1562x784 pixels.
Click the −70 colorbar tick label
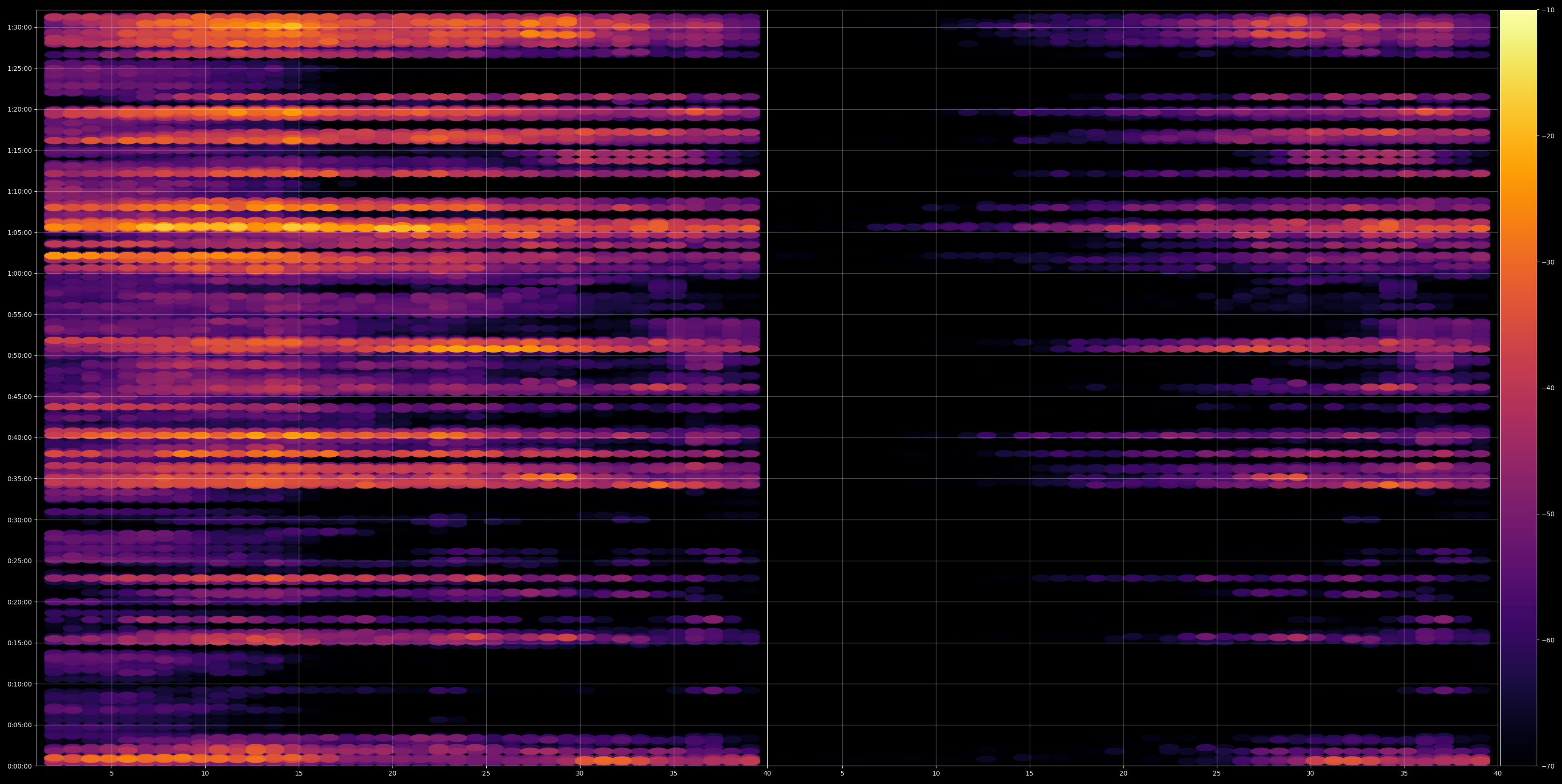1548,766
